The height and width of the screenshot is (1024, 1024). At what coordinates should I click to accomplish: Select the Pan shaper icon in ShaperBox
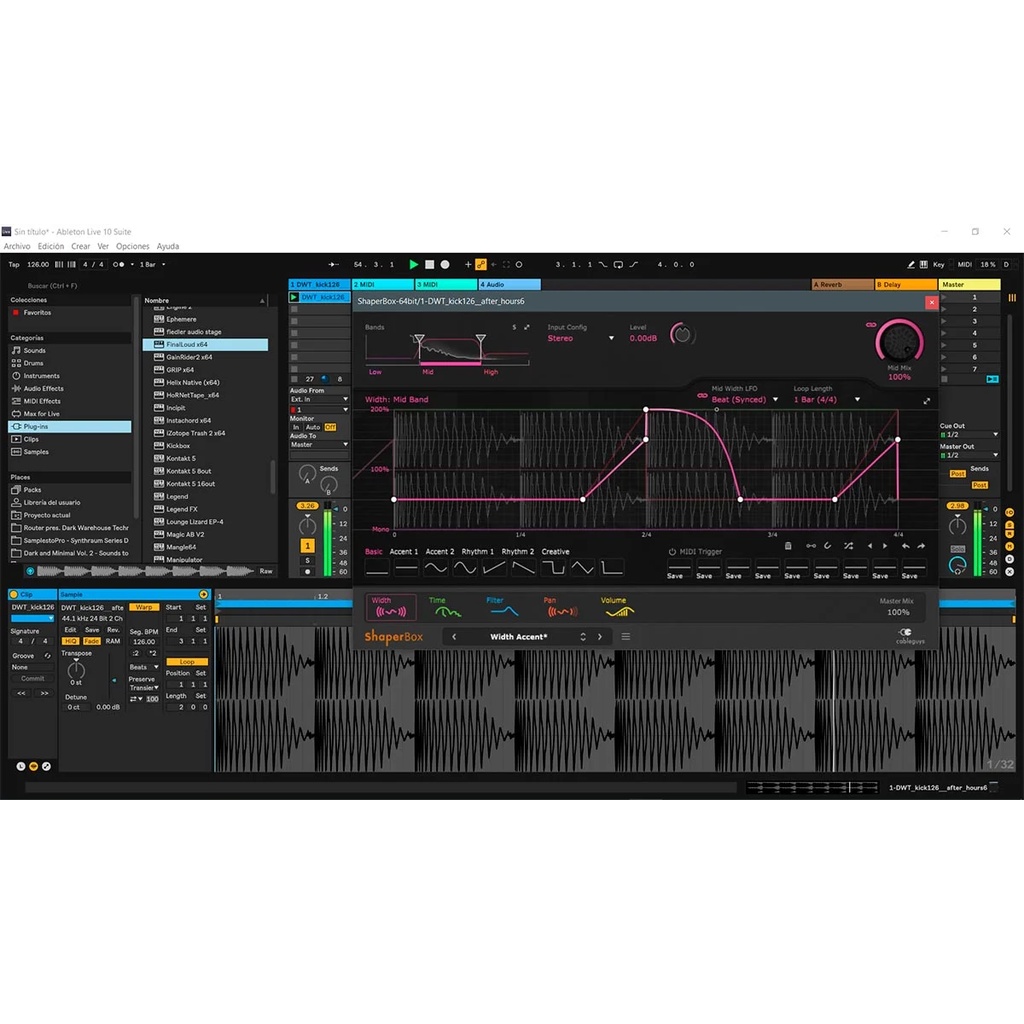tap(562, 607)
